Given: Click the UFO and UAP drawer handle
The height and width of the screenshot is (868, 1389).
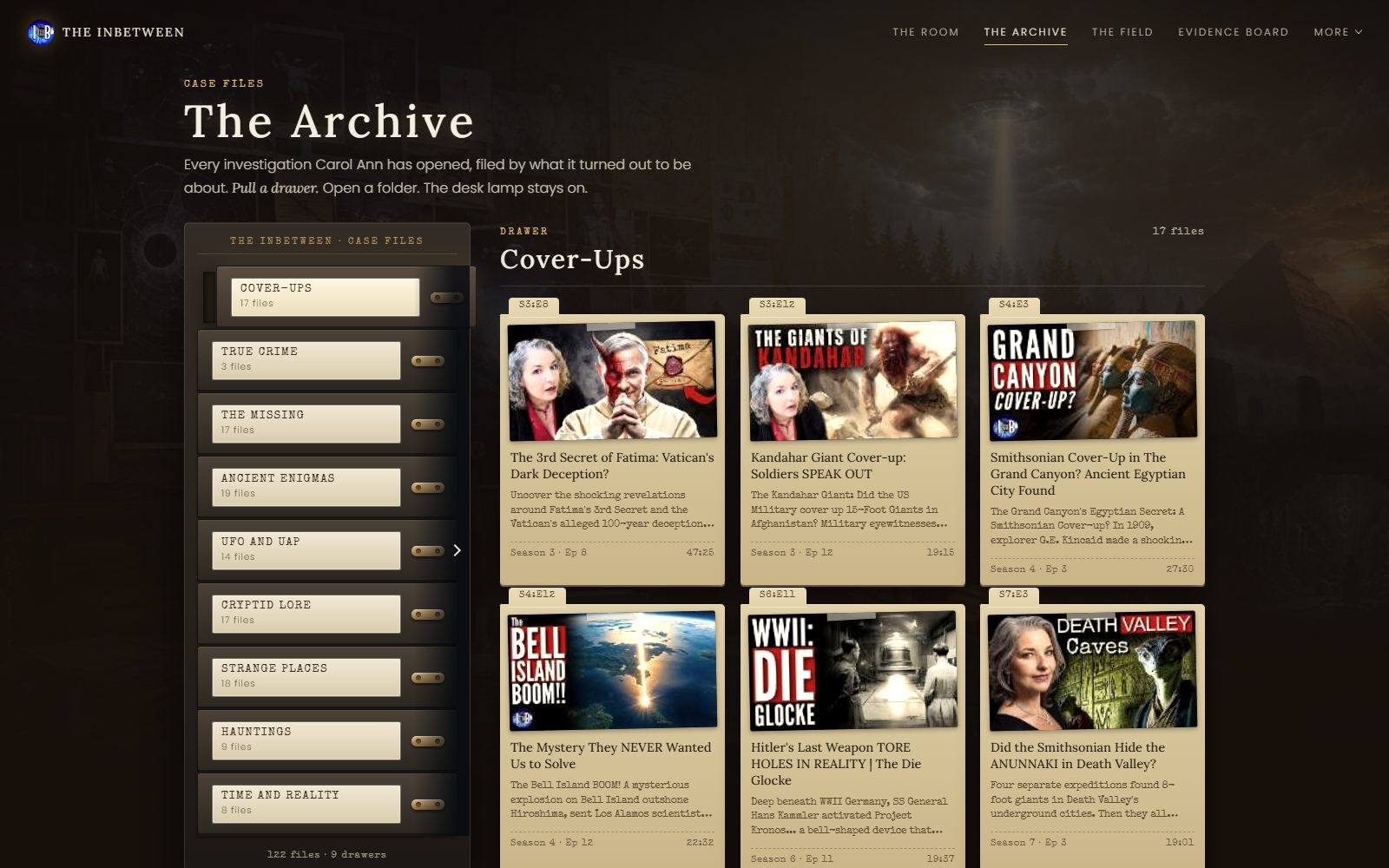Looking at the screenshot, I should pyautogui.click(x=428, y=551).
